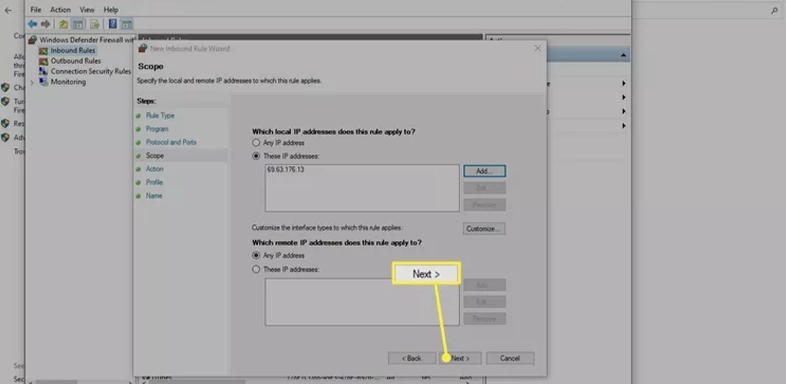Click the greyed Edit button for local IPs

(484, 188)
